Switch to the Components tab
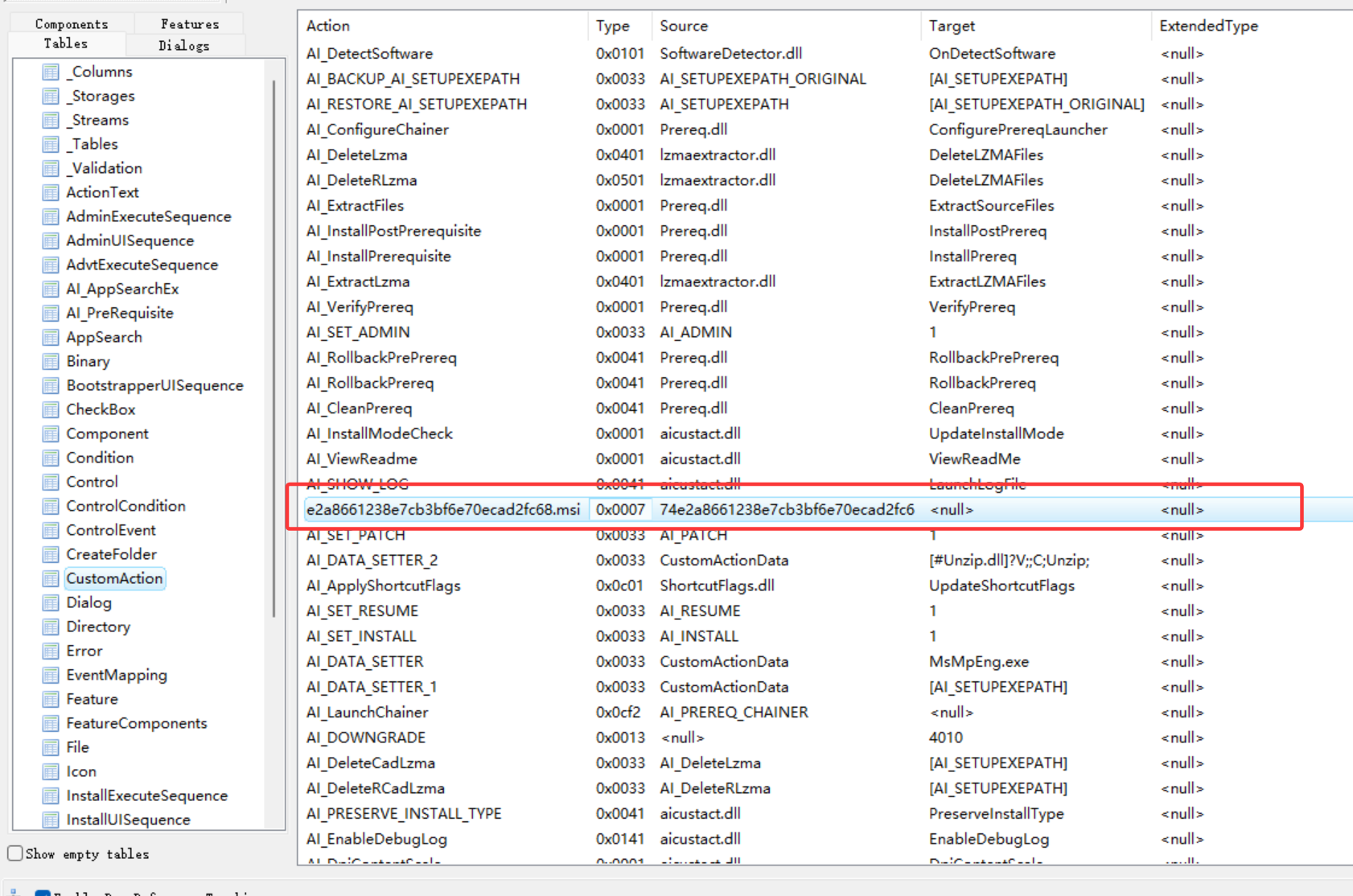The image size is (1353, 896). coord(72,24)
